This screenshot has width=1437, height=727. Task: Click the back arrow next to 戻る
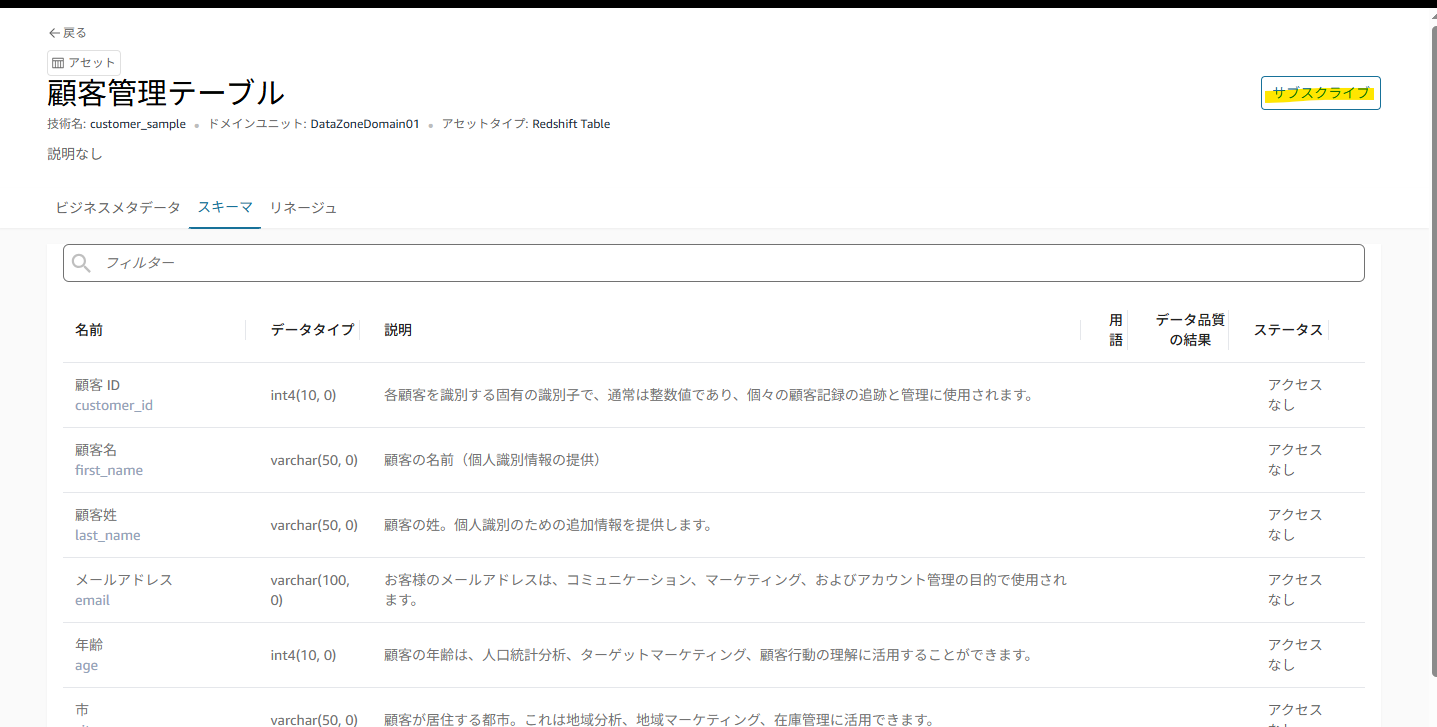point(54,32)
